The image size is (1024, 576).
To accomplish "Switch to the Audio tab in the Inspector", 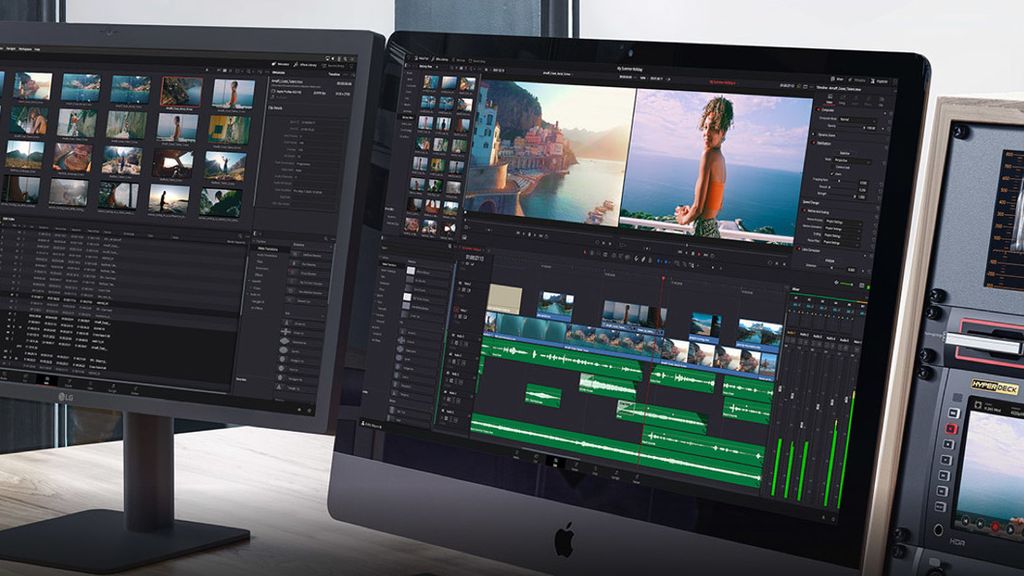I will 843,103.
